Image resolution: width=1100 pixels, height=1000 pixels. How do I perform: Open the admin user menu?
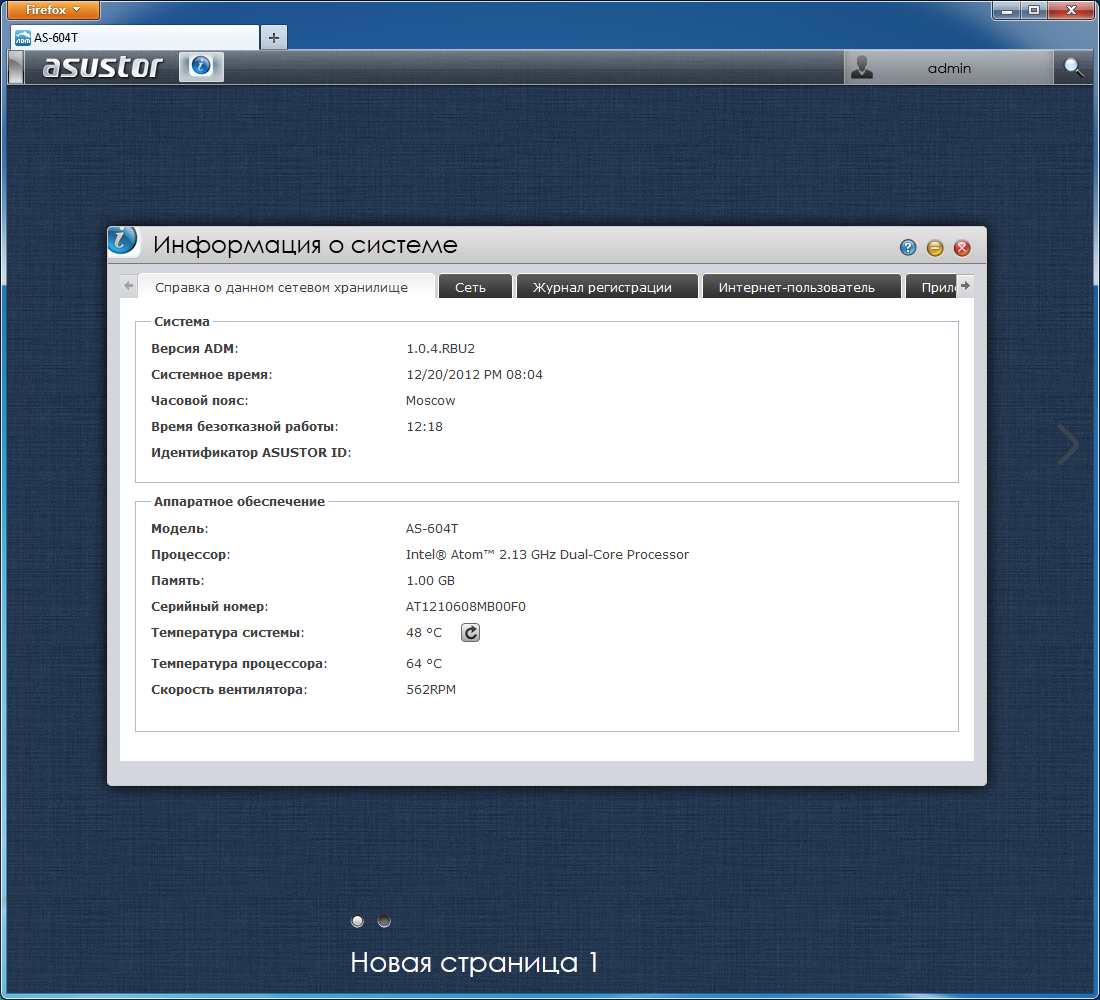(x=948, y=68)
